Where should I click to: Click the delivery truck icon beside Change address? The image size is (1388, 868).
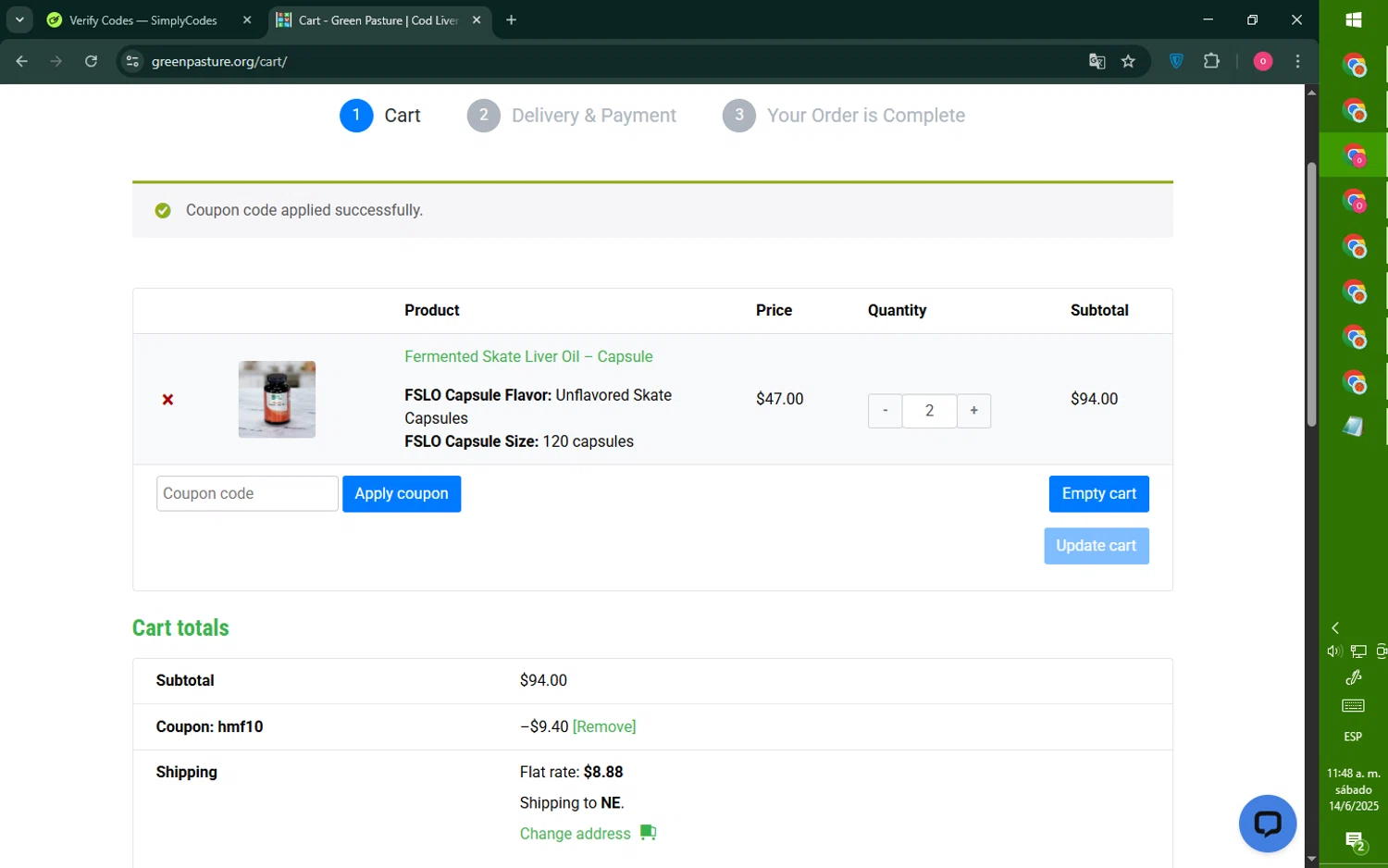[648, 833]
